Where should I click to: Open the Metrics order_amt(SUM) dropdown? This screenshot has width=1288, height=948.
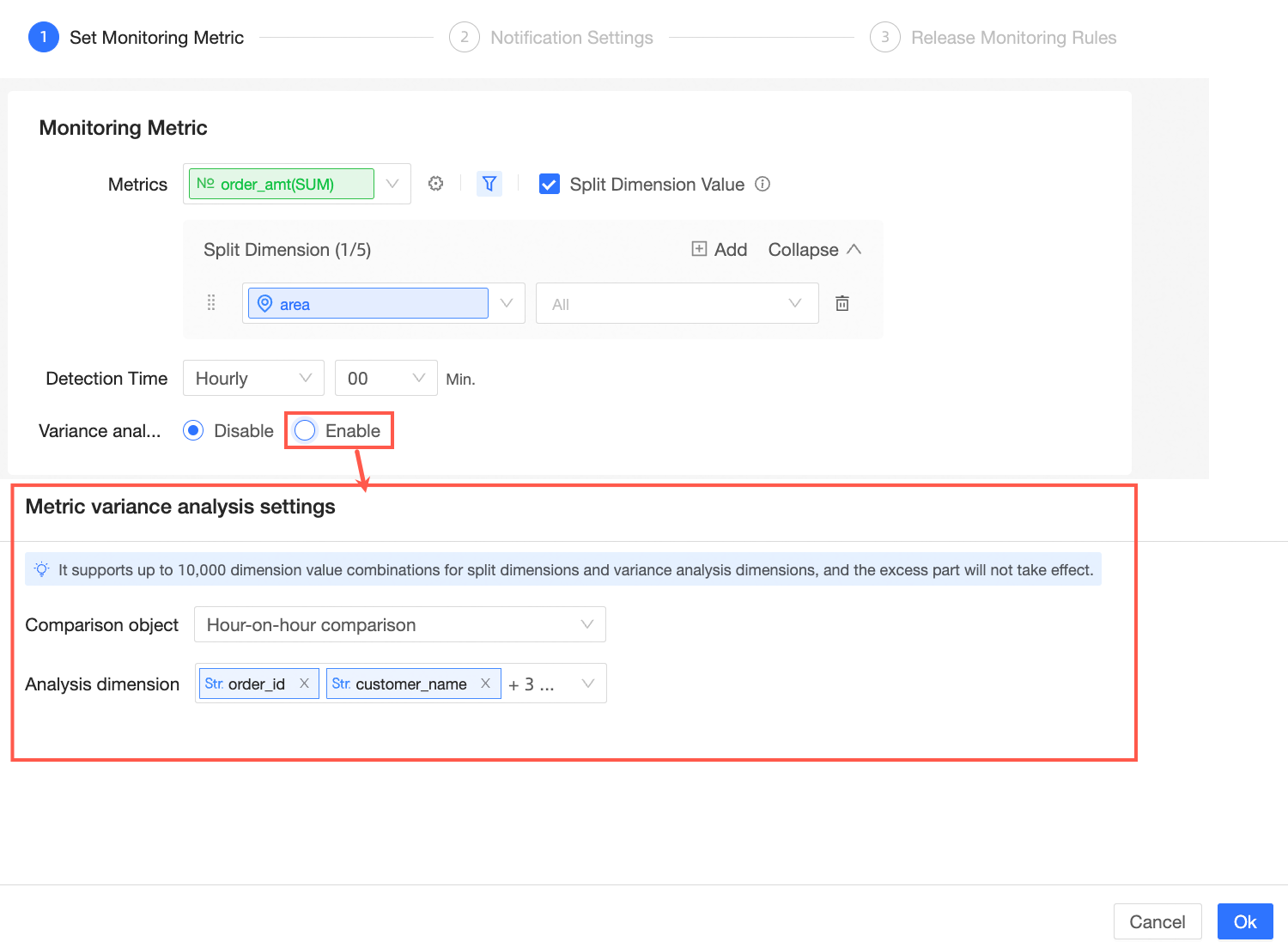tap(392, 184)
